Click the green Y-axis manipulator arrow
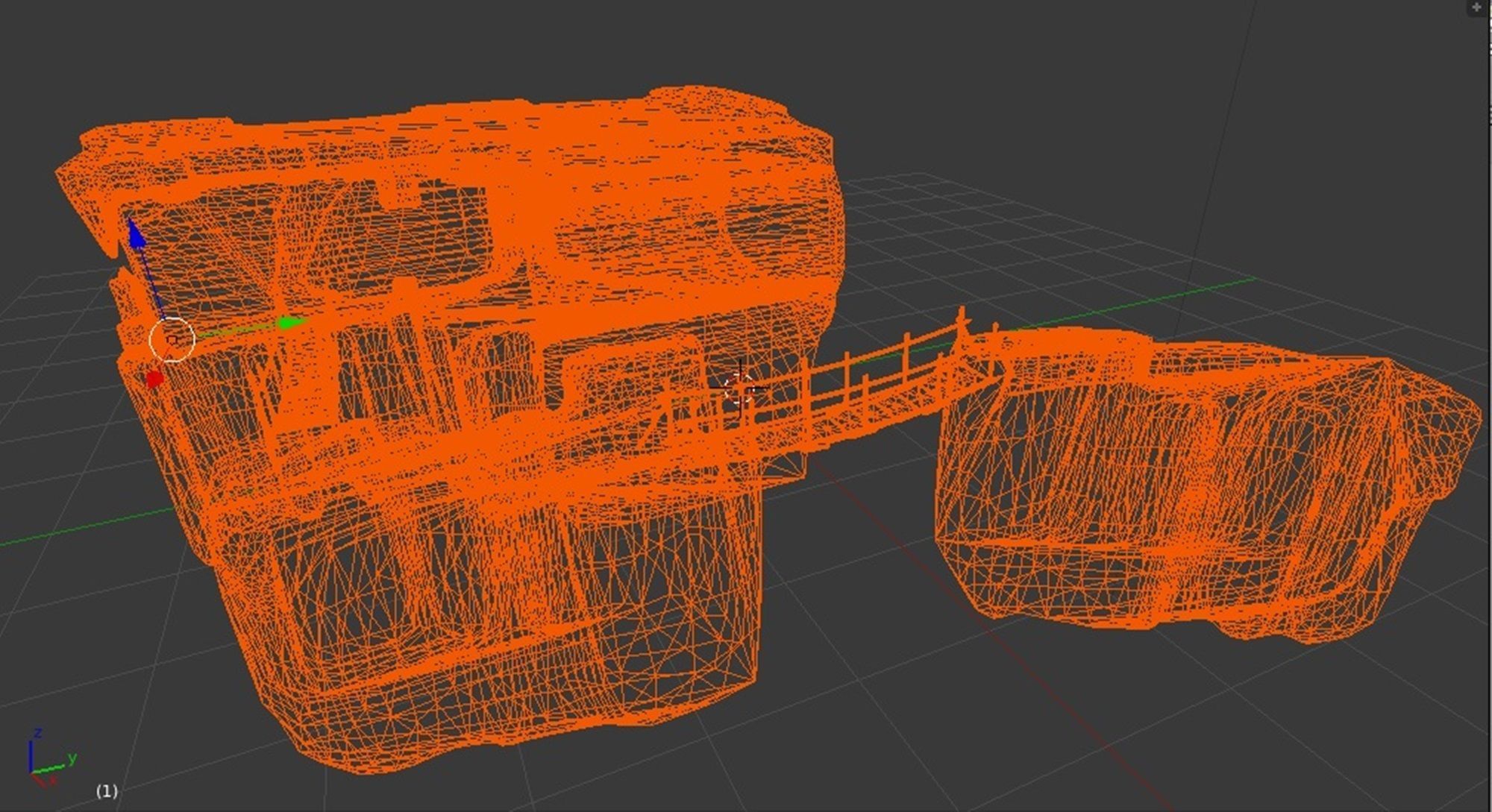 click(x=289, y=323)
